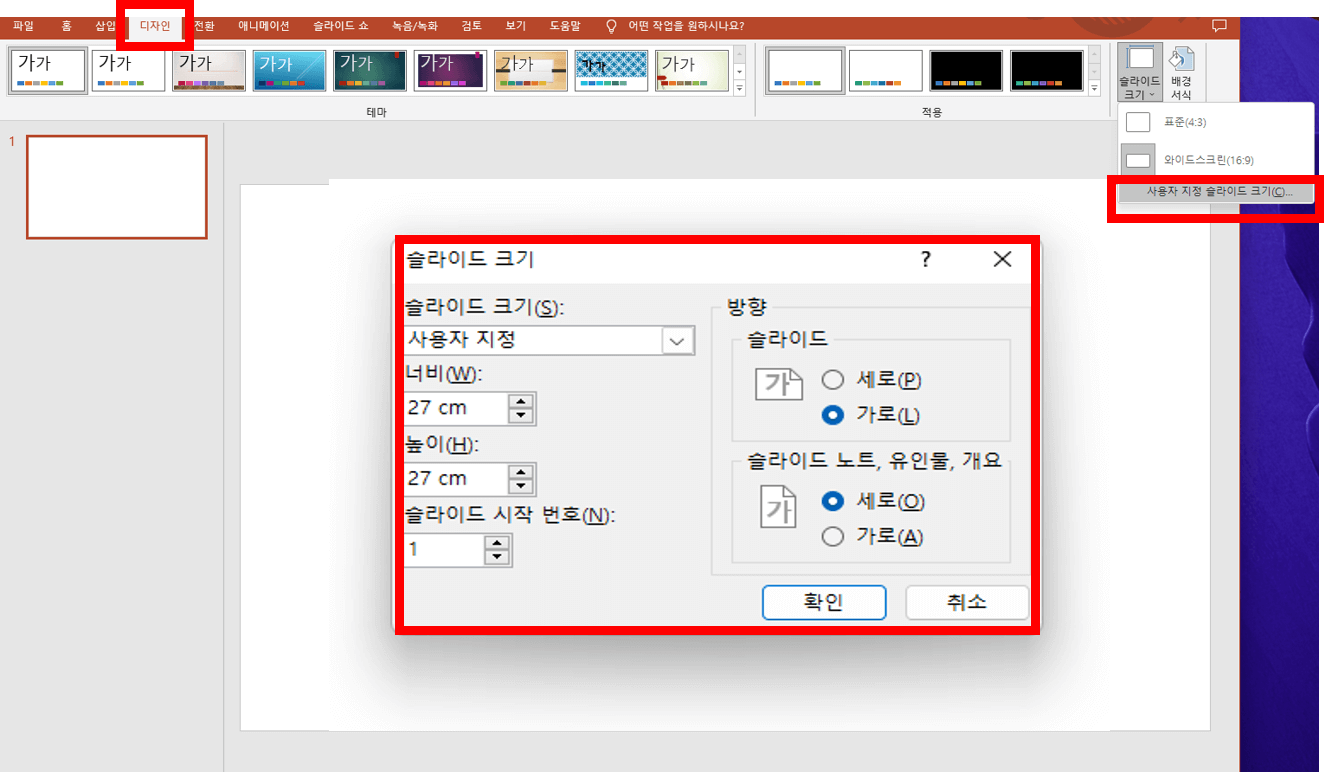Choose the black variant in 적용 group

(965, 70)
